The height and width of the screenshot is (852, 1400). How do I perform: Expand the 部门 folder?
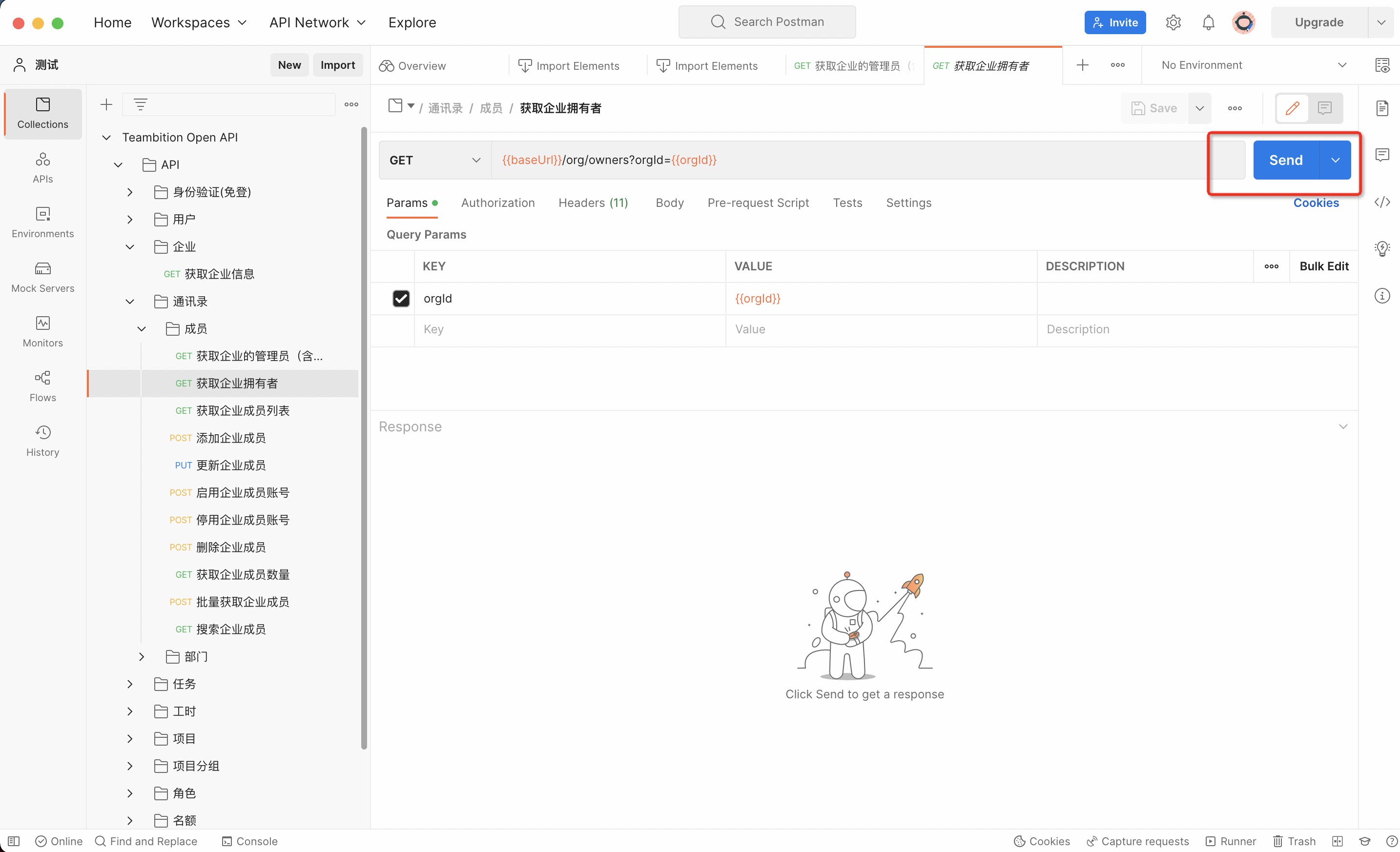[x=142, y=657]
